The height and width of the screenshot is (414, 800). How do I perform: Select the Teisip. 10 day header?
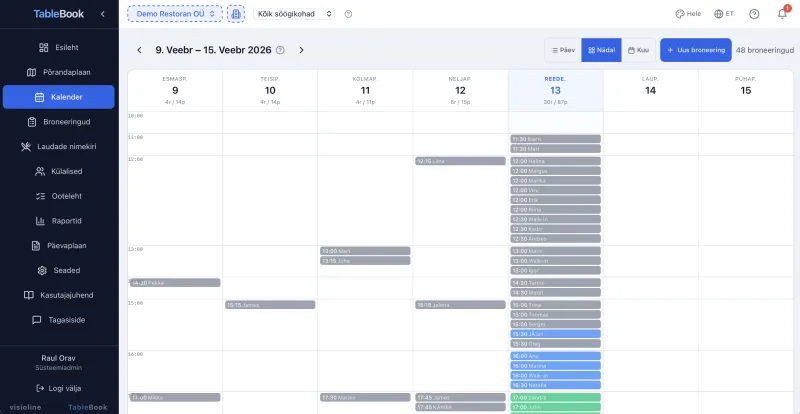[x=270, y=90]
